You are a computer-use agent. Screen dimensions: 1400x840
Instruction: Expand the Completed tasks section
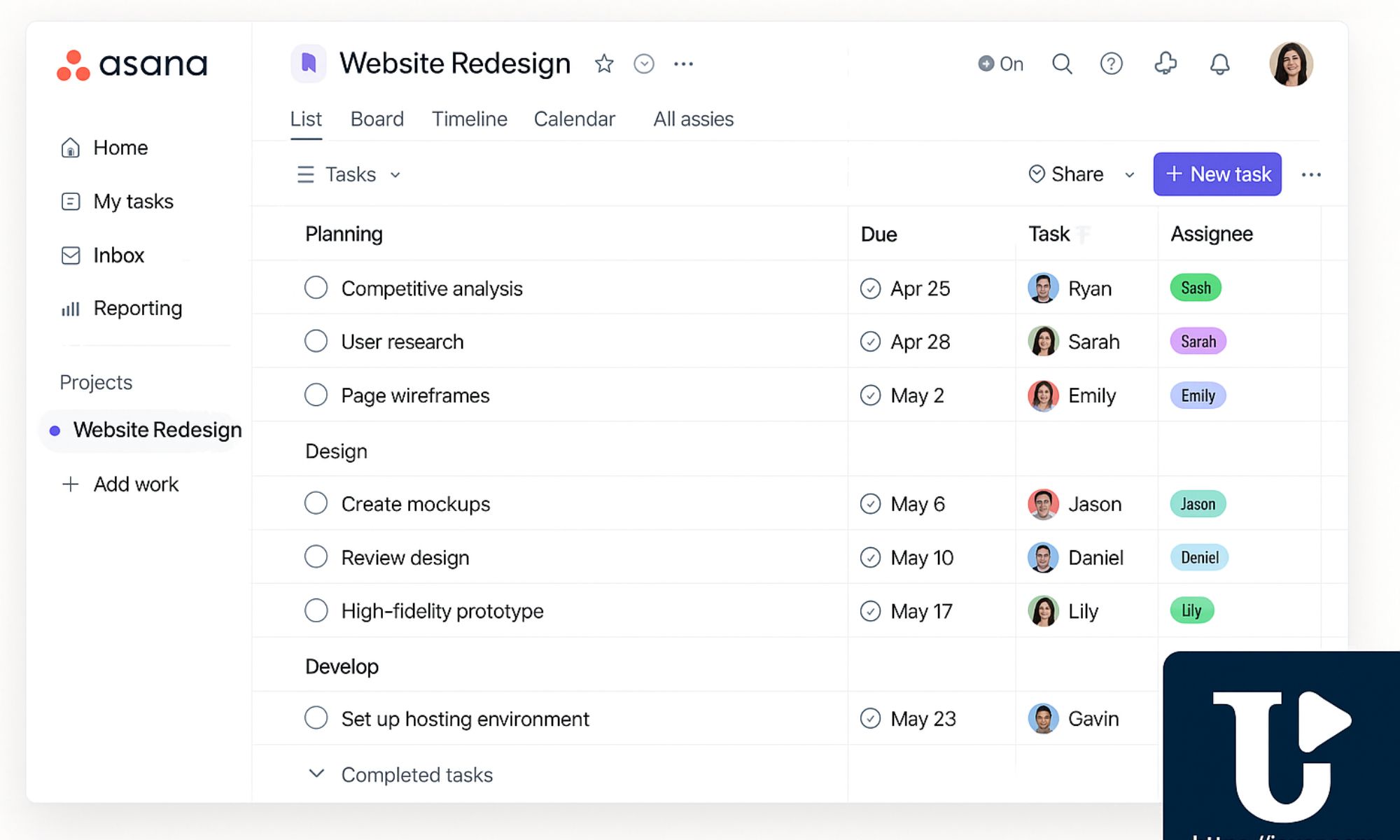(x=316, y=774)
